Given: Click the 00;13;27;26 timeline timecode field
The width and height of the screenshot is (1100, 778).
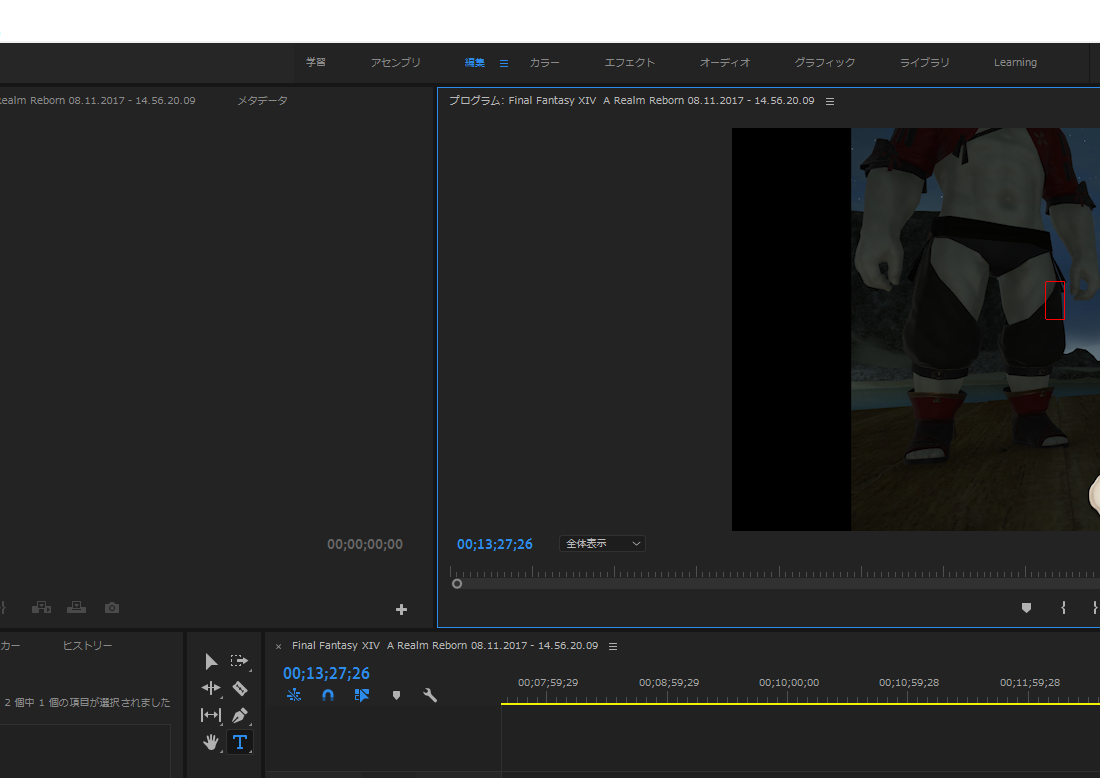Looking at the screenshot, I should pyautogui.click(x=325, y=673).
